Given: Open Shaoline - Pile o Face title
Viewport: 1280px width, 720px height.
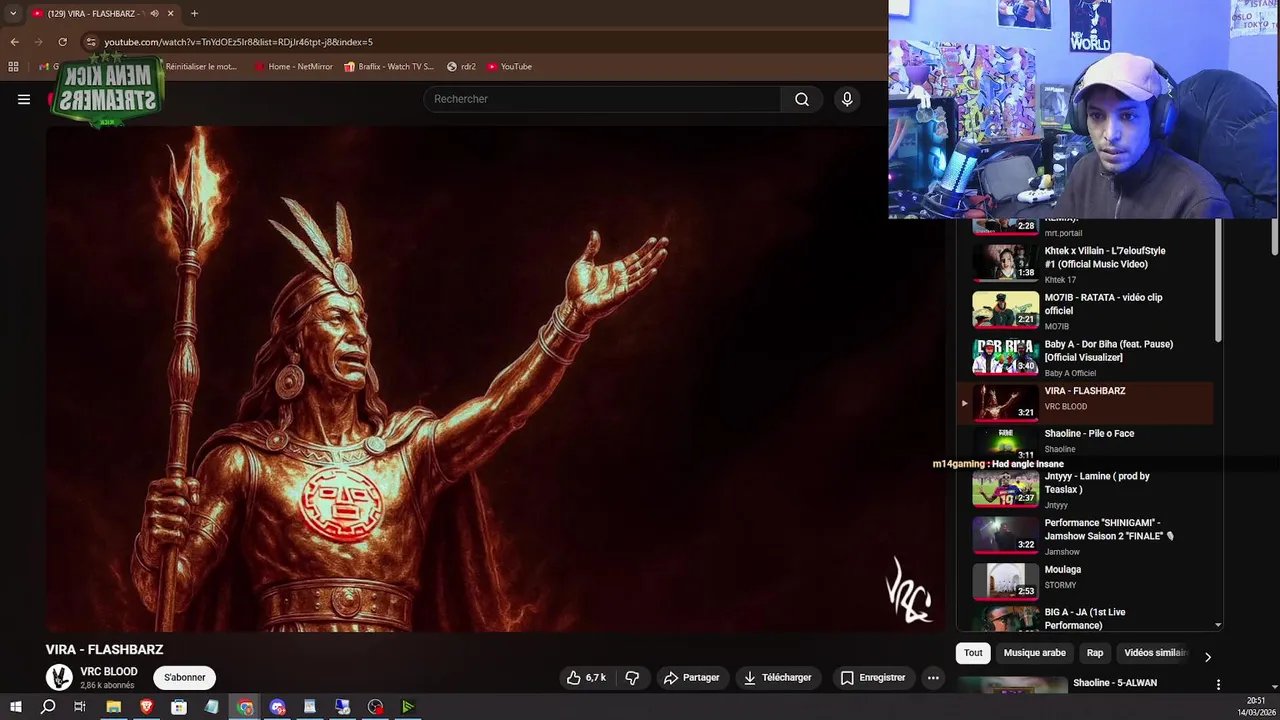Looking at the screenshot, I should tap(1089, 434).
